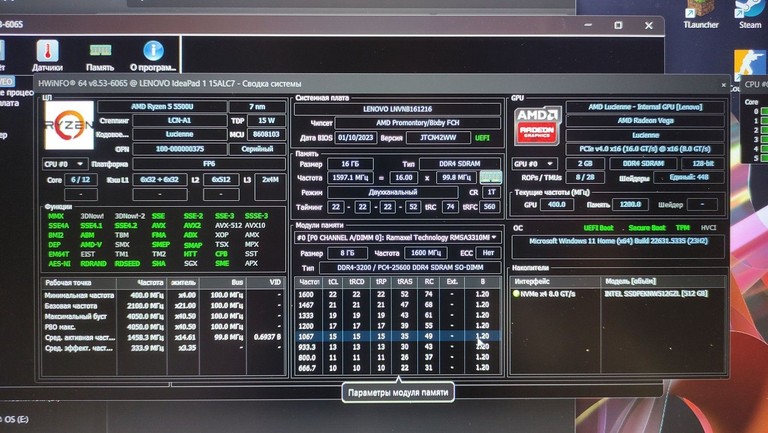Select the INTEL SSDPEKNW512GZL drive entry

pyautogui.click(x=618, y=293)
